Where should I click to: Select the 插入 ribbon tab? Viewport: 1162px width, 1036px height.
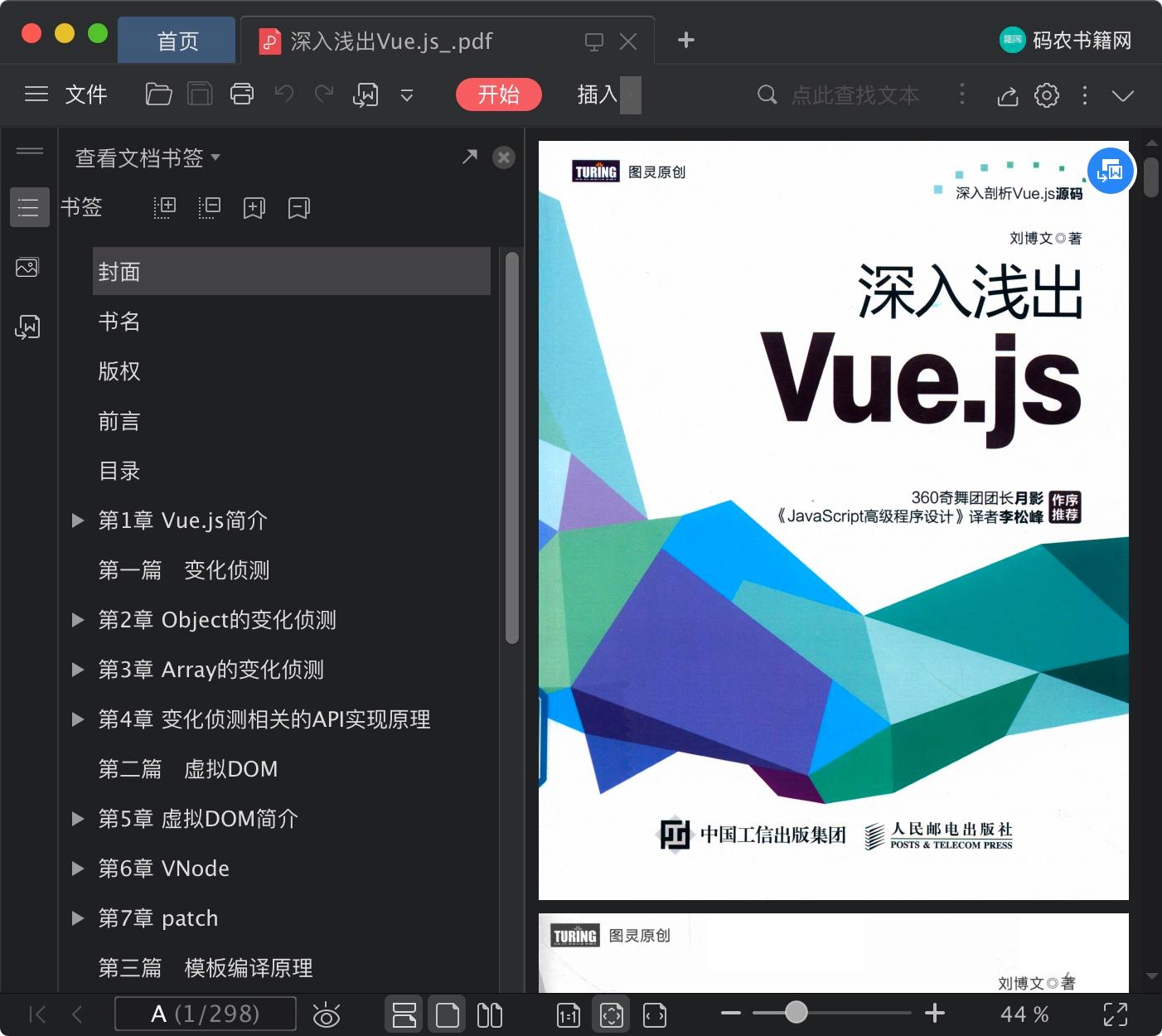pyautogui.click(x=598, y=94)
